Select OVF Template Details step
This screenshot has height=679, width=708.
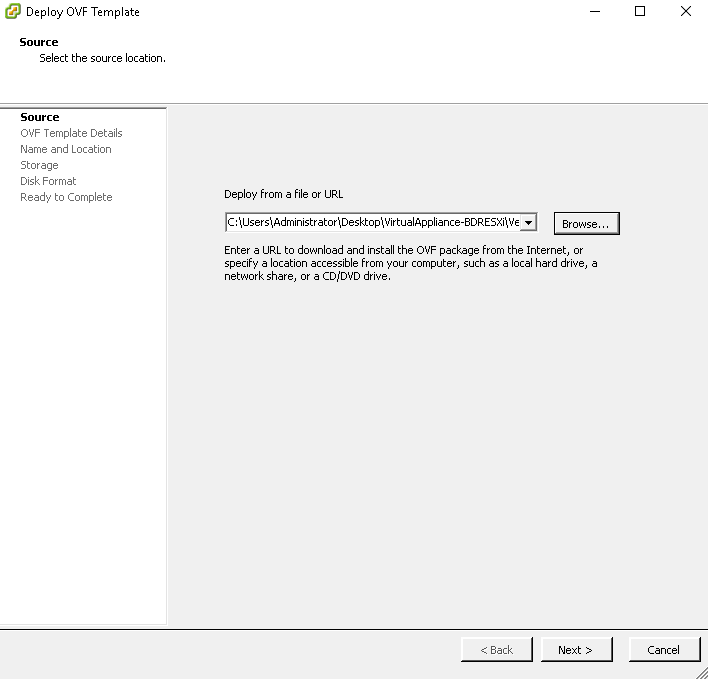(71, 133)
